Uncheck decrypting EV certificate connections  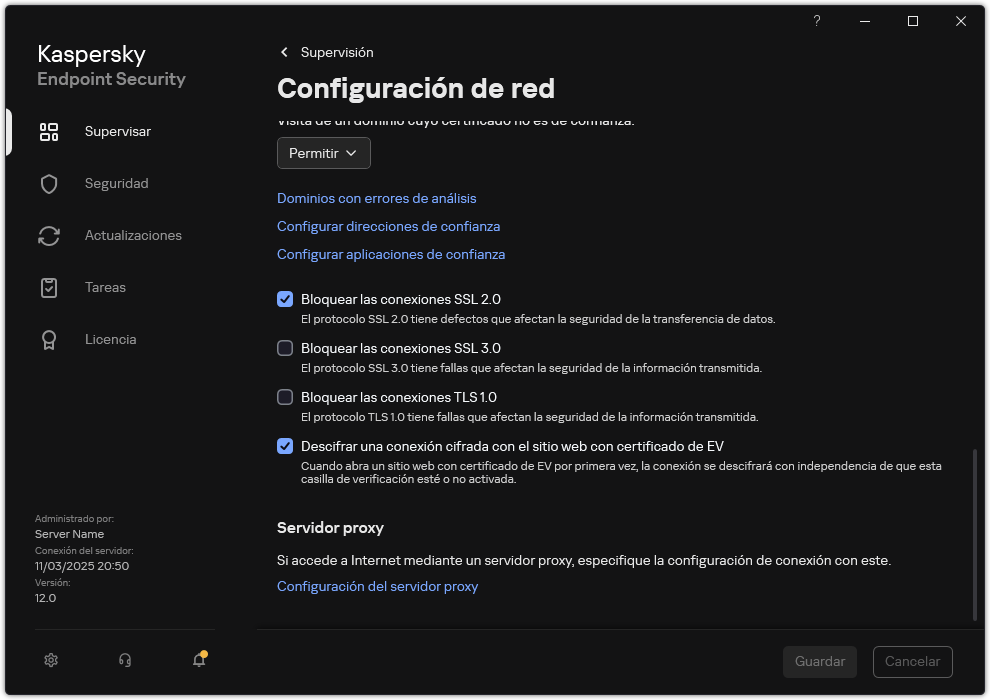click(285, 446)
